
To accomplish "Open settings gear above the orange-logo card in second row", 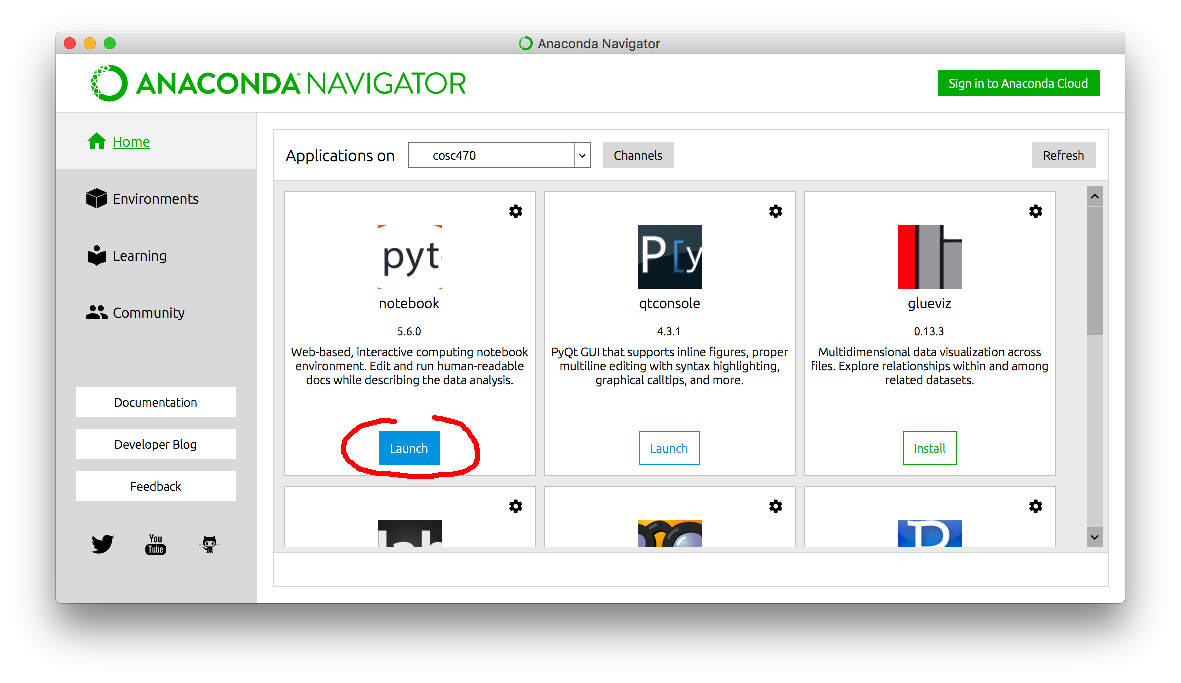I will tap(775, 507).
